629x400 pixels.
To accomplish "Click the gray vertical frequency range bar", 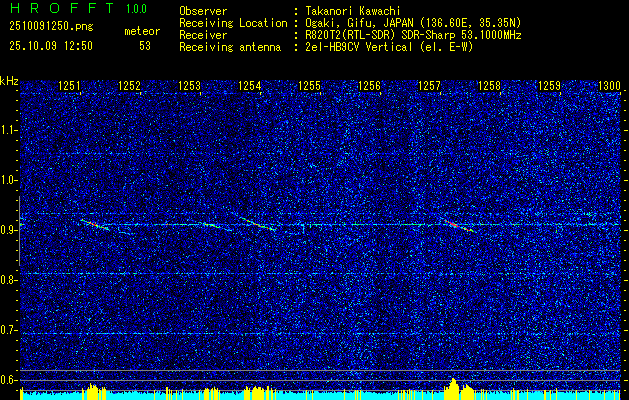I will 19,231.
